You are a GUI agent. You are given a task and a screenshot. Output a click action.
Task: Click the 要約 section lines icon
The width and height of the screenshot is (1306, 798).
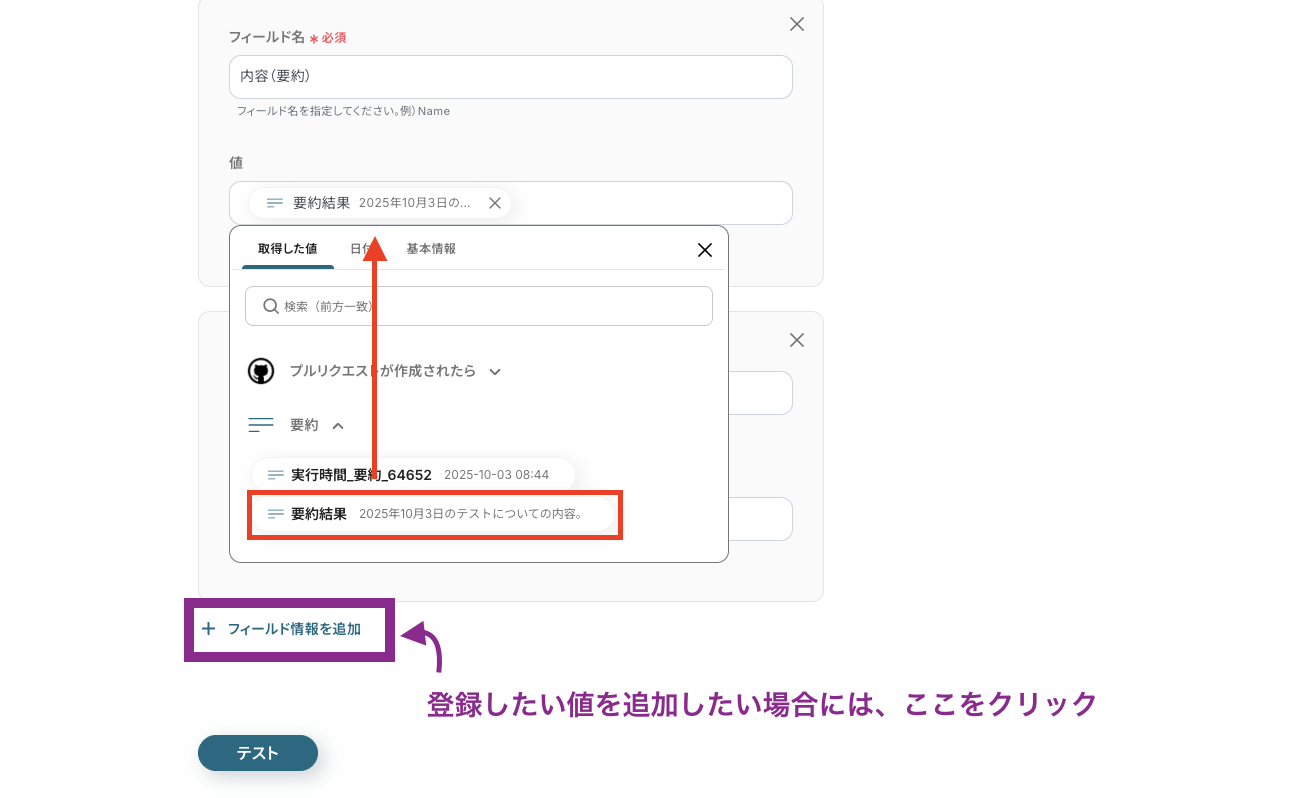(261, 425)
